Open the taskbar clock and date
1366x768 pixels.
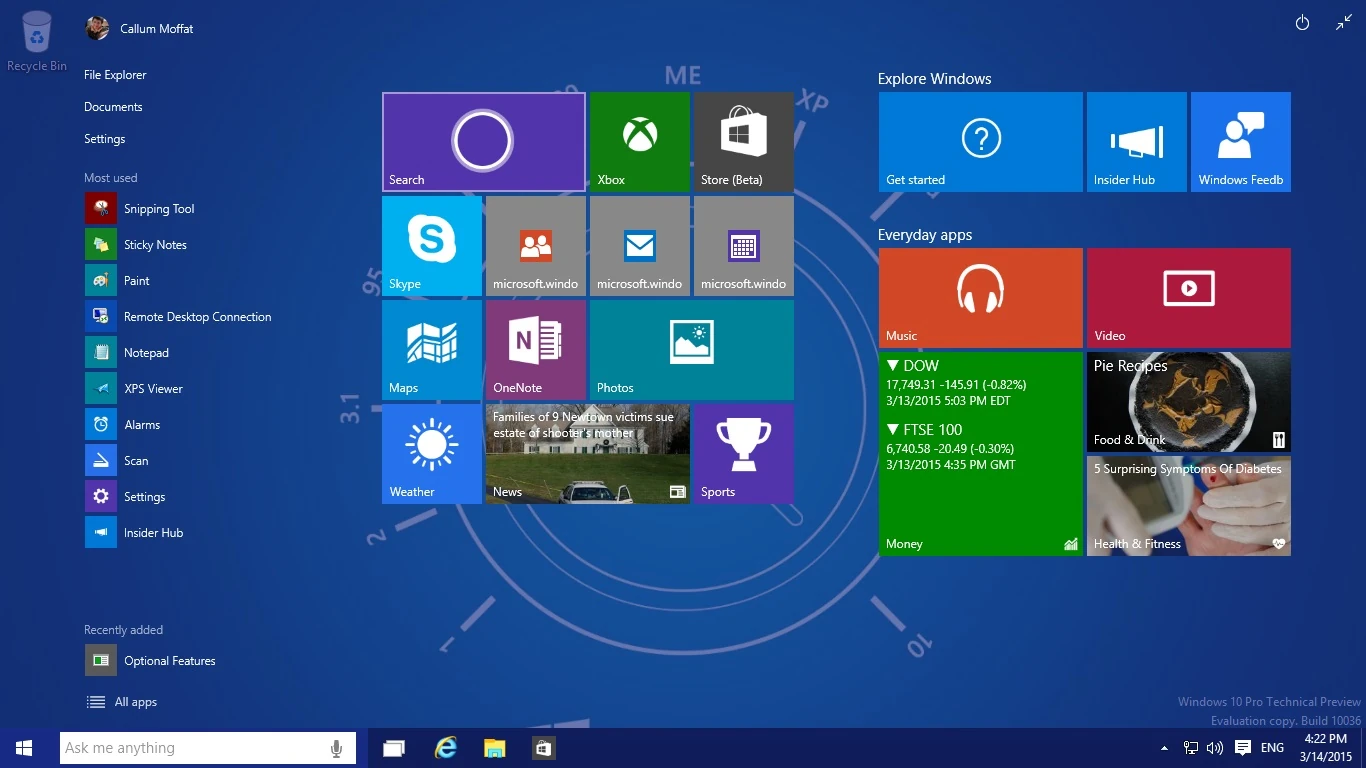pos(1326,748)
